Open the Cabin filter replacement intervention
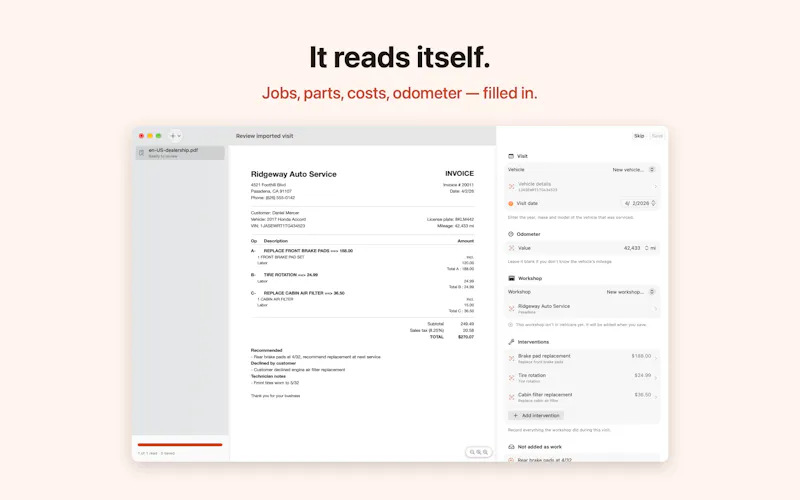800x500 pixels. coord(582,397)
